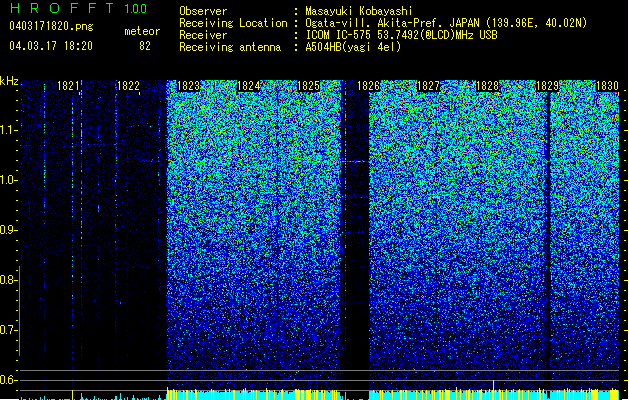
Task: Click the 1826 time marker
Action: tap(368, 86)
